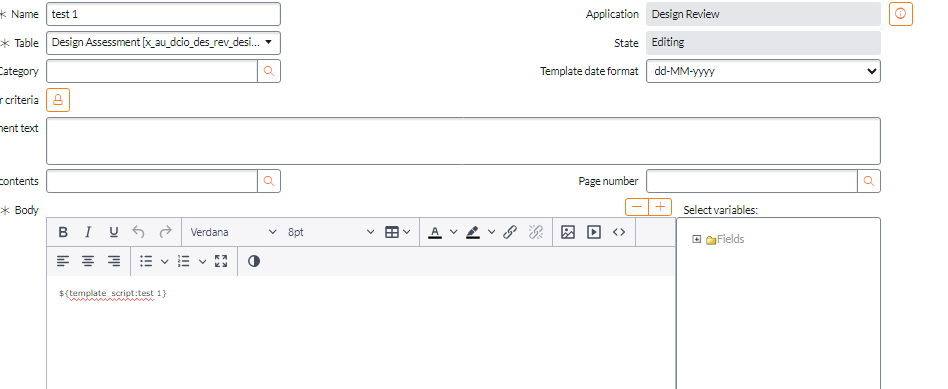This screenshot has height=389, width=948.
Task: Click the contents reference input field
Action: [152, 181]
